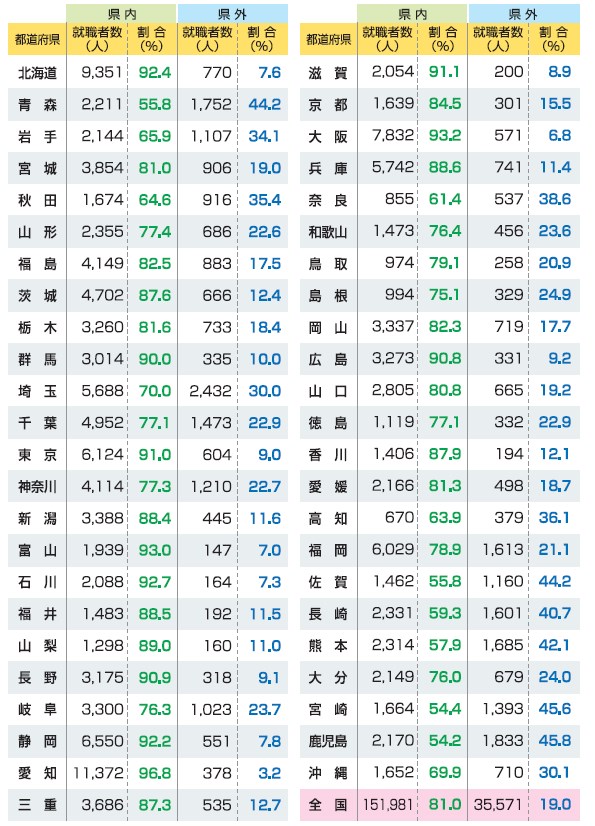The image size is (595, 826).
Task: Click 愛知 in-prefecture count 11,372
Action: 98,773
